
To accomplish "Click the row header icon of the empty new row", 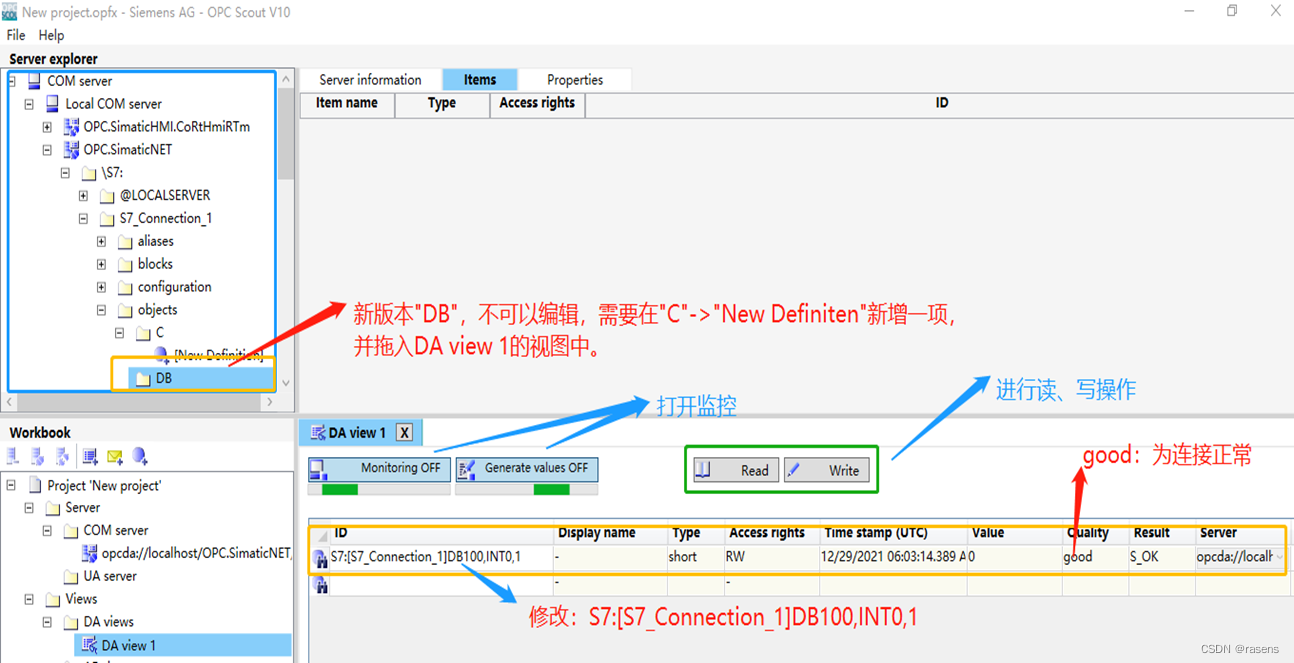I will click(320, 584).
